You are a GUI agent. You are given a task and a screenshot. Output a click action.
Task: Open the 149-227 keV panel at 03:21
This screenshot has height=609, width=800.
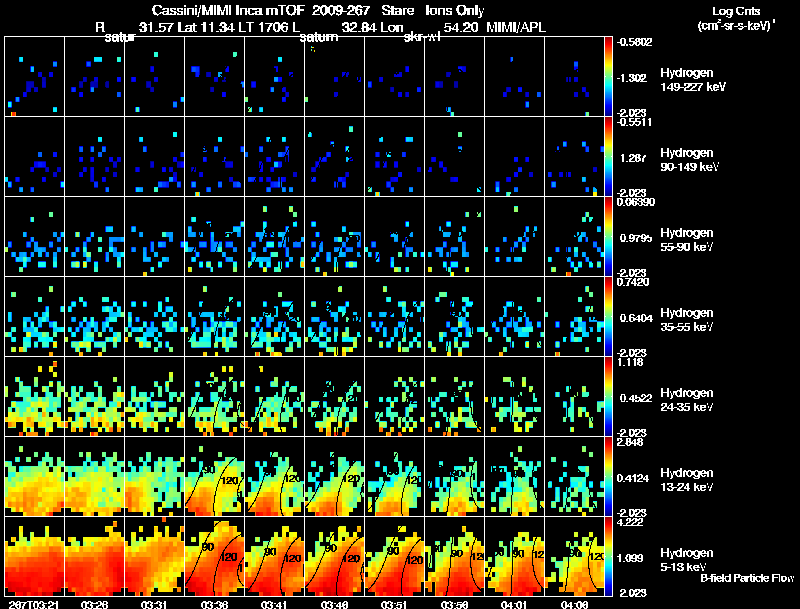tap(35, 77)
